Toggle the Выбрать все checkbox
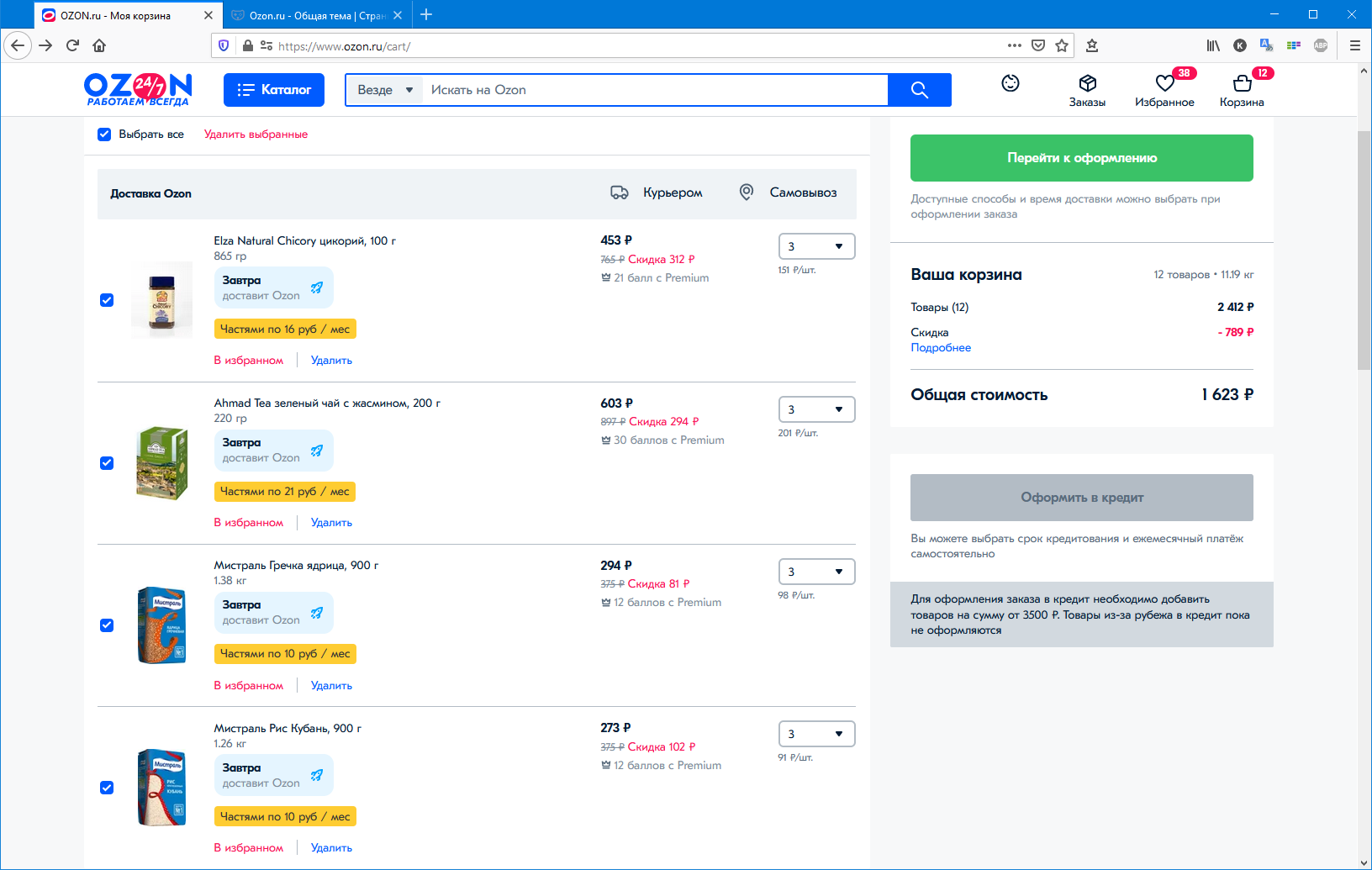The image size is (1372, 870). 104,134
